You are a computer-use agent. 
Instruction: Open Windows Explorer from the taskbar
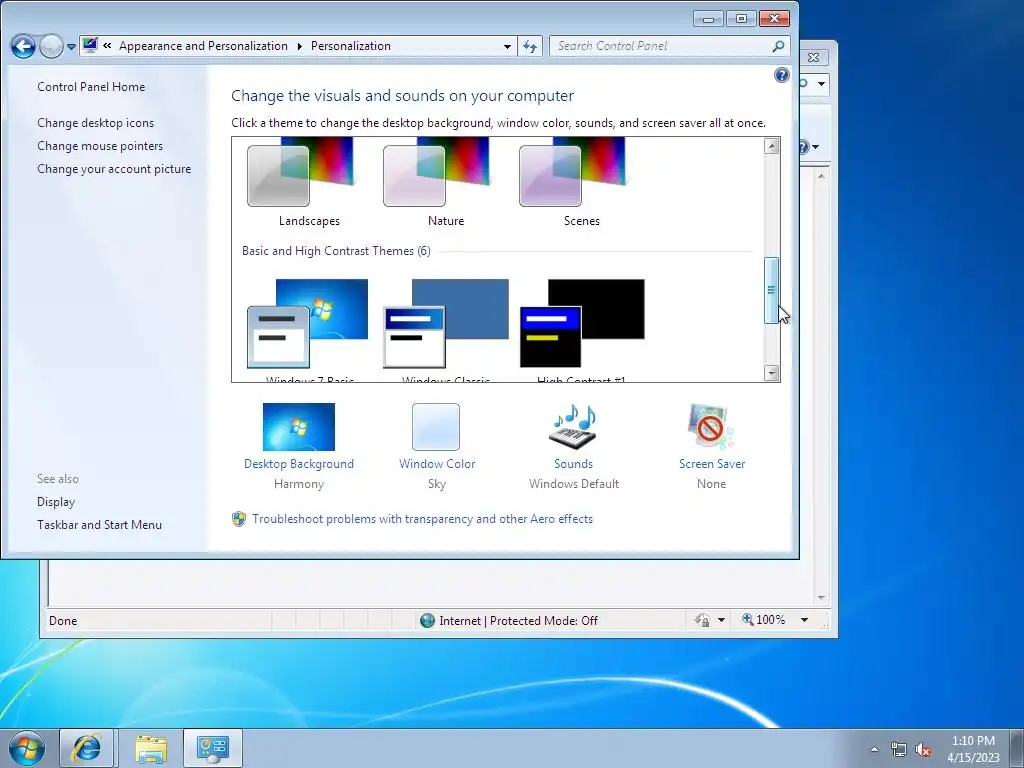click(x=151, y=748)
